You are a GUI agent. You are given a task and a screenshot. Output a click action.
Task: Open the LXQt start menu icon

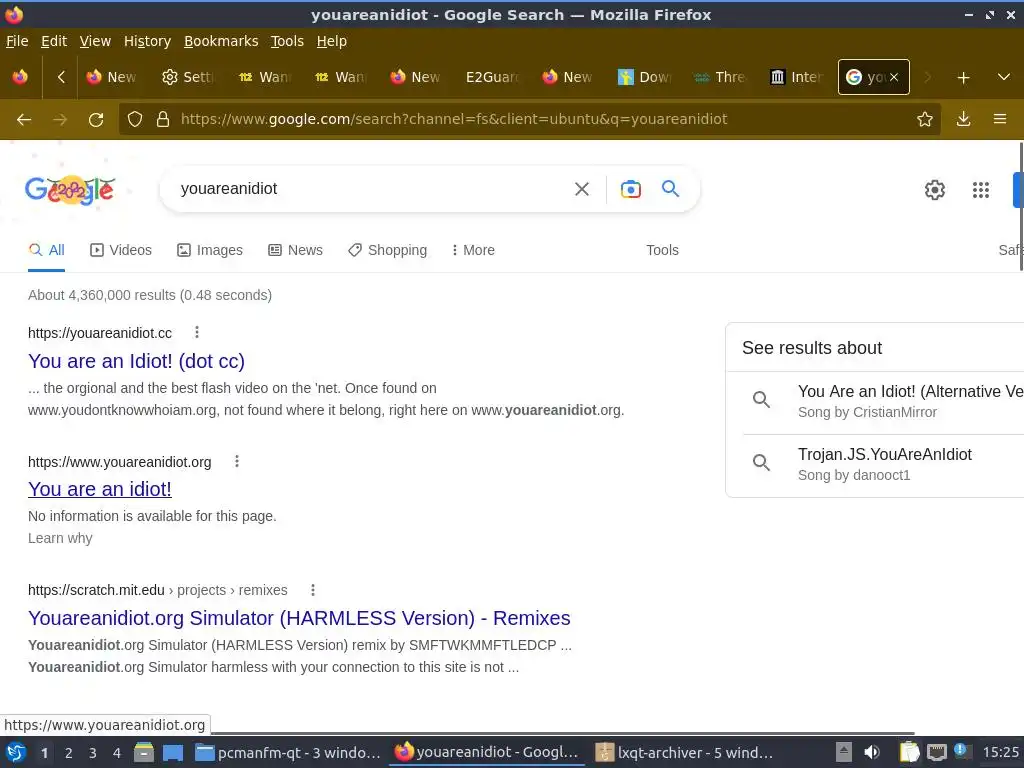point(16,753)
